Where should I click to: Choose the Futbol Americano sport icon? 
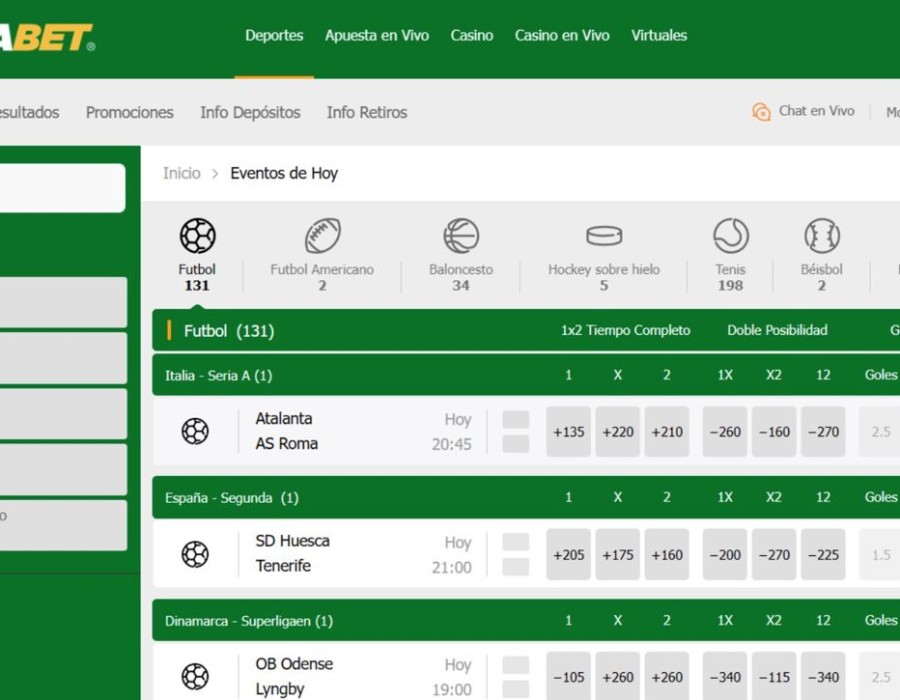(322, 237)
